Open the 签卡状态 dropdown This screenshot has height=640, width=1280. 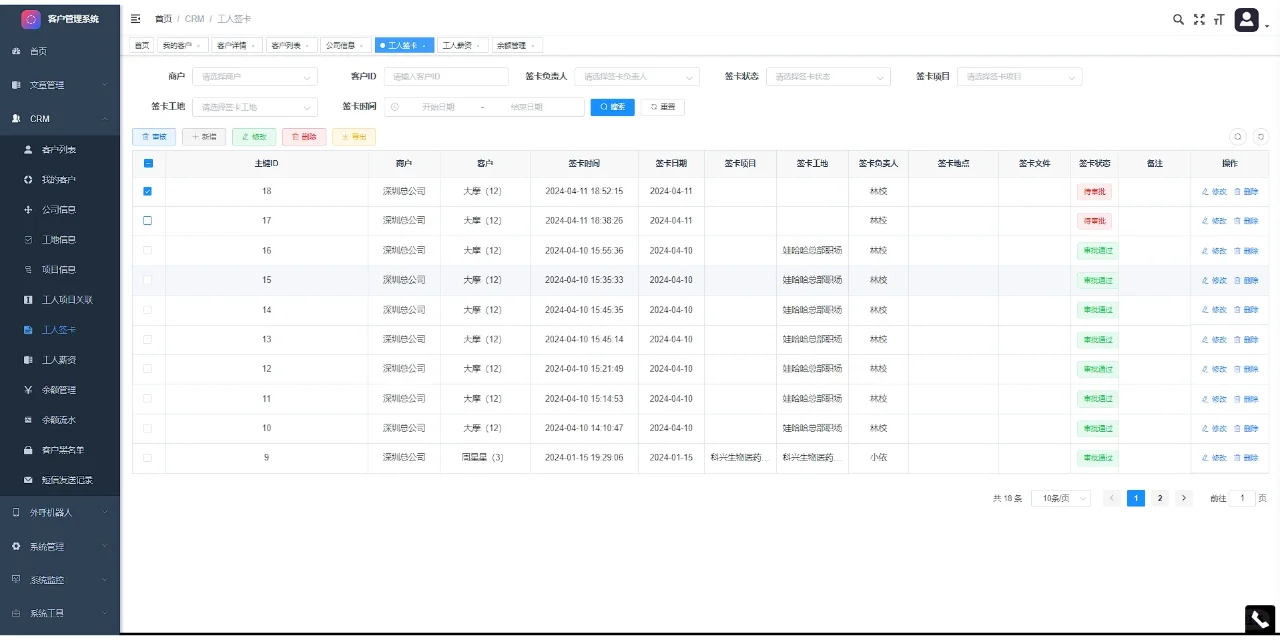(828, 75)
